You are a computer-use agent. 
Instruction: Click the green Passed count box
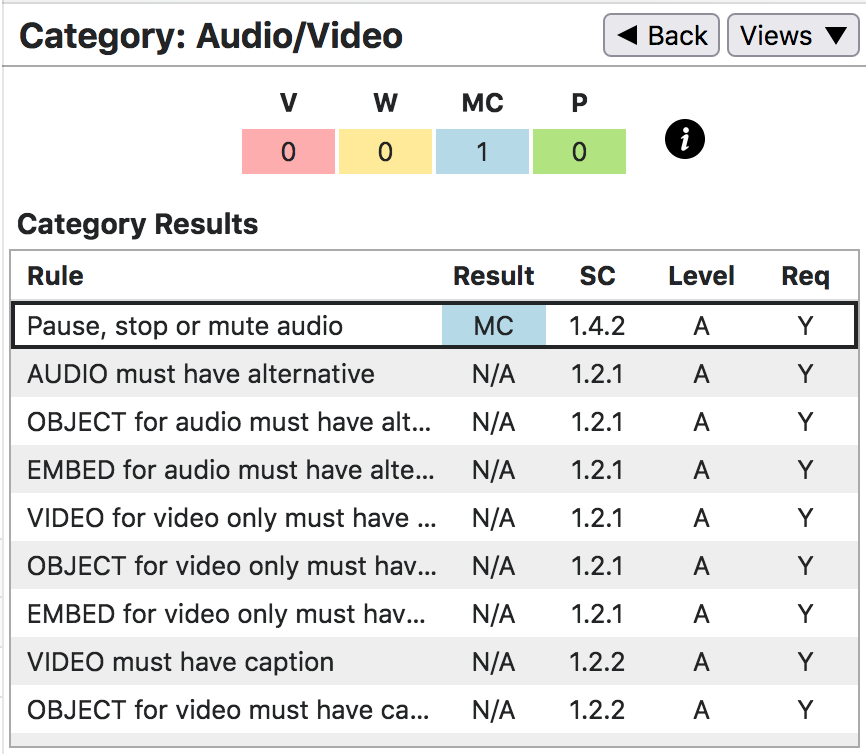(579, 152)
